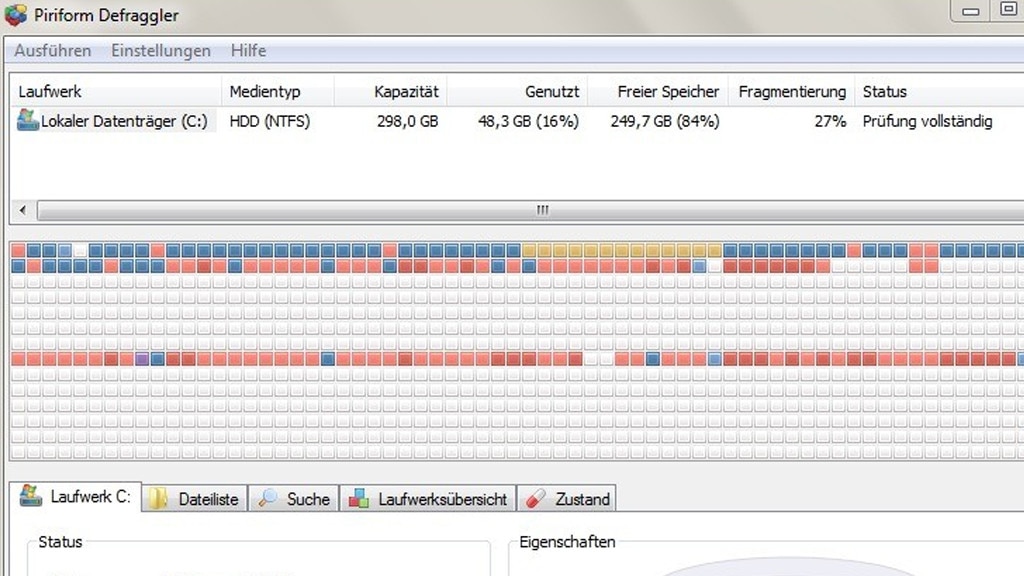Open the Ausführen menu
The height and width of the screenshot is (576, 1024).
[53, 50]
